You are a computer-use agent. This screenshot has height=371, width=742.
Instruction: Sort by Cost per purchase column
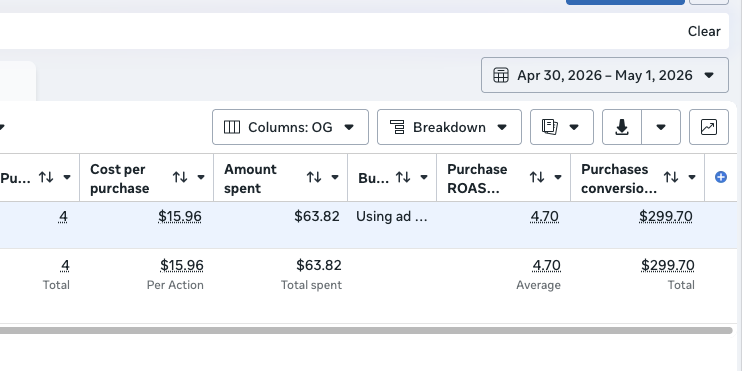point(180,177)
